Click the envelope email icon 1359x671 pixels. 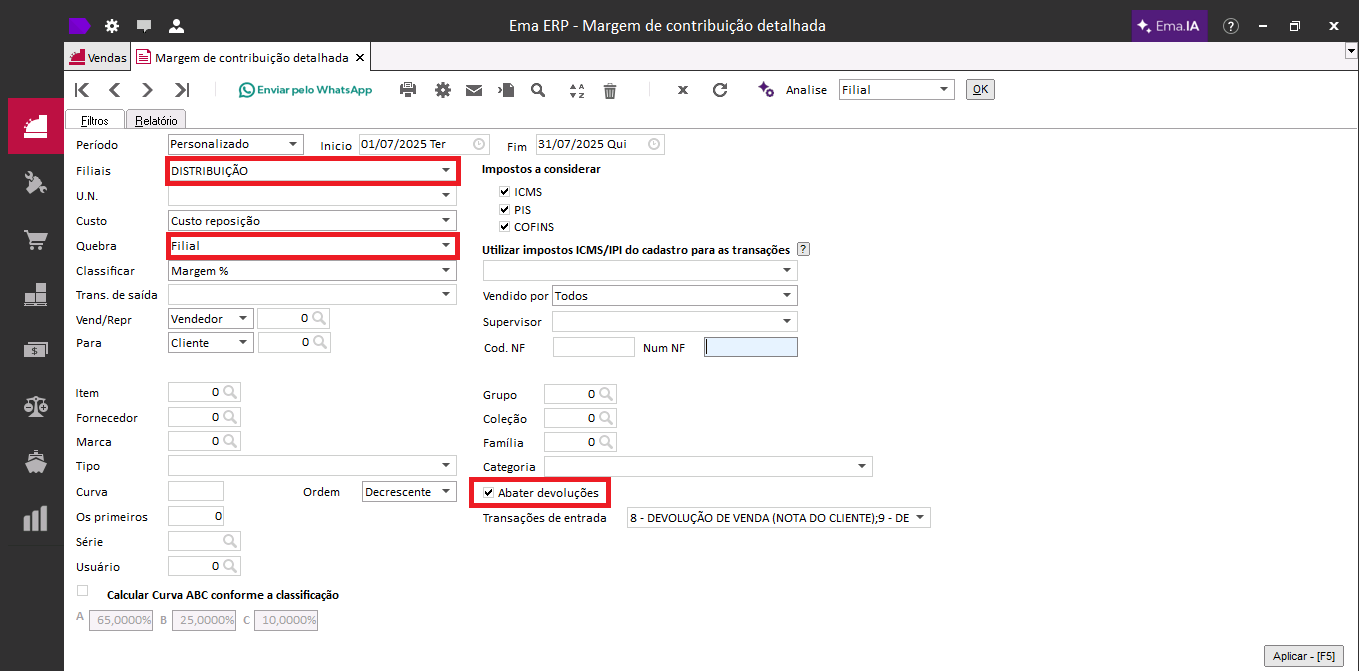(x=474, y=90)
